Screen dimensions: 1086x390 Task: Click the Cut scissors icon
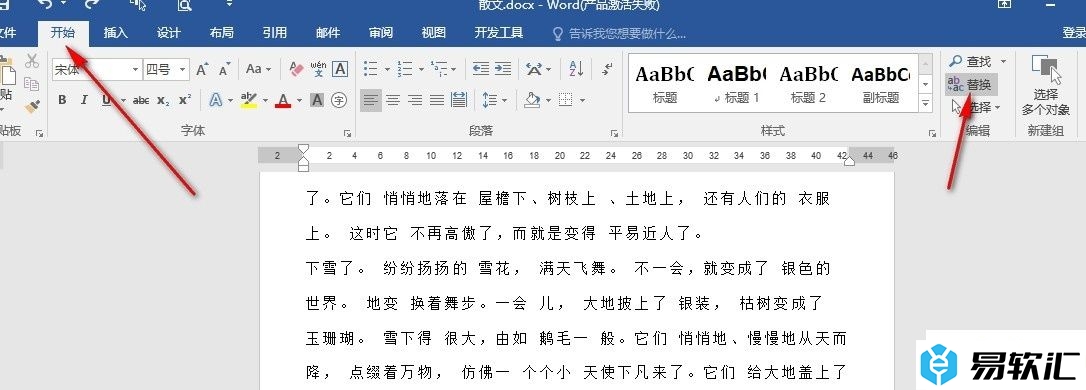pos(32,62)
